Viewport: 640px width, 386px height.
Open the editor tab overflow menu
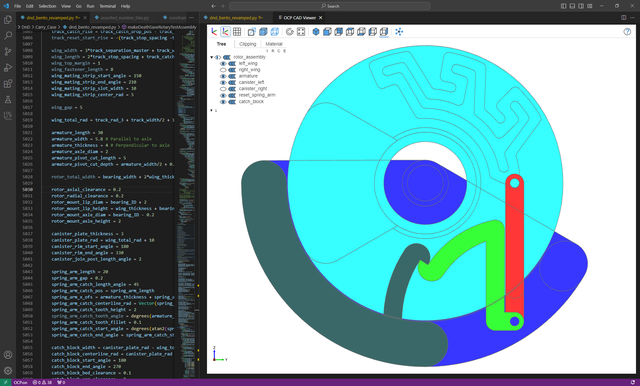pyautogui.click(x=191, y=18)
